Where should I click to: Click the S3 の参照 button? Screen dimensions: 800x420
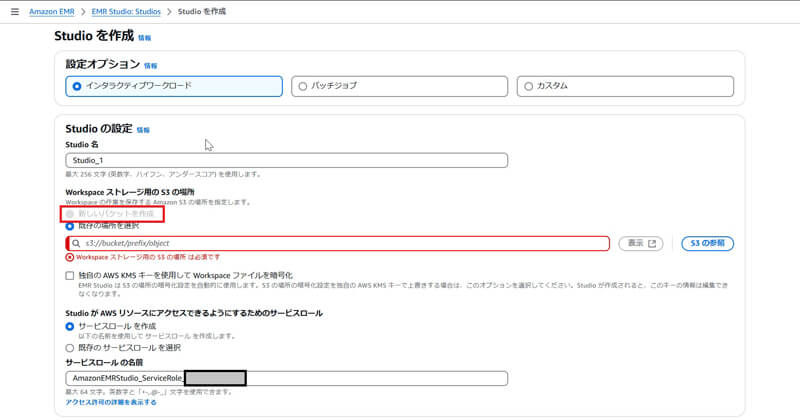tap(707, 243)
